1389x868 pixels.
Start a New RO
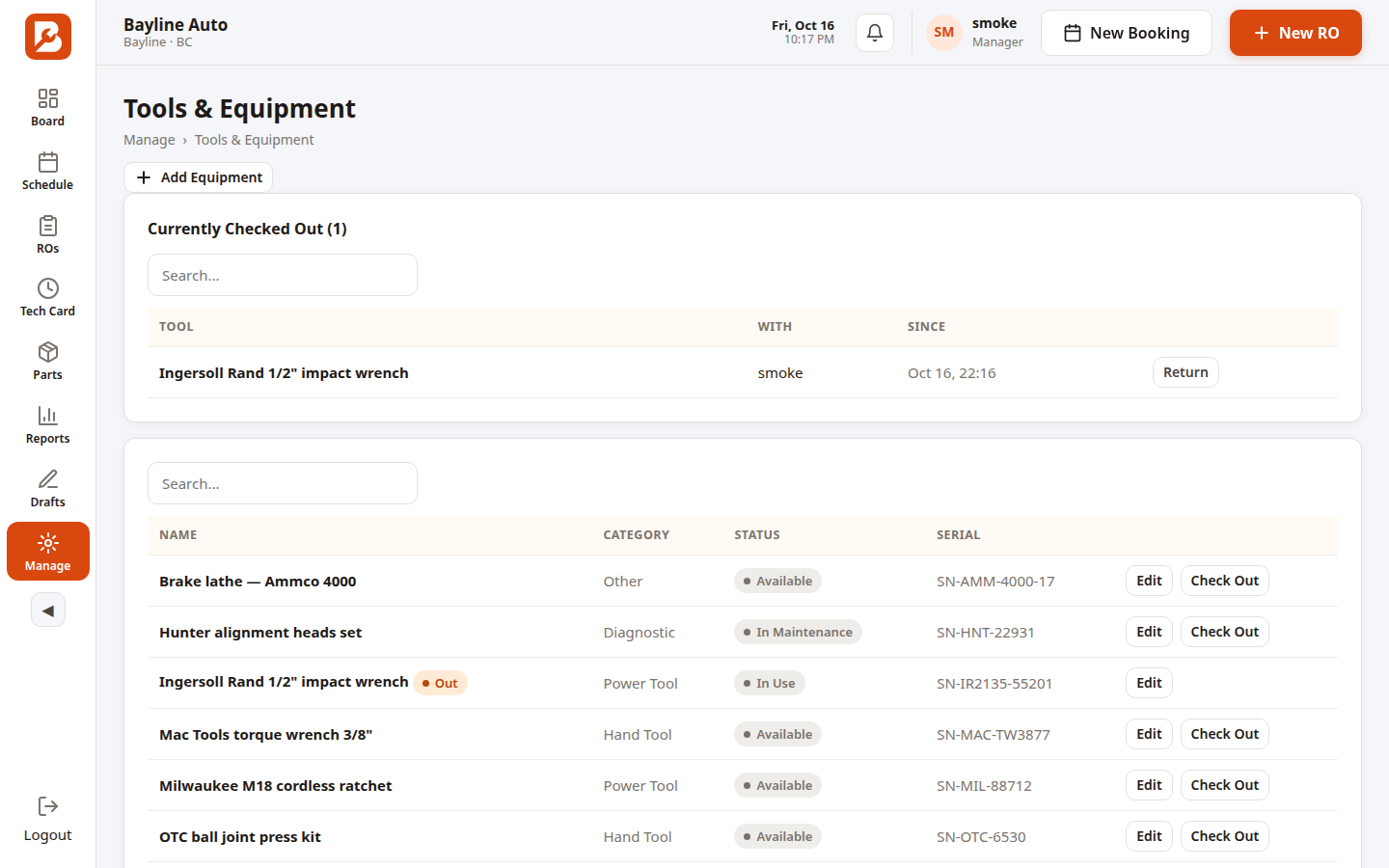pyautogui.click(x=1295, y=33)
